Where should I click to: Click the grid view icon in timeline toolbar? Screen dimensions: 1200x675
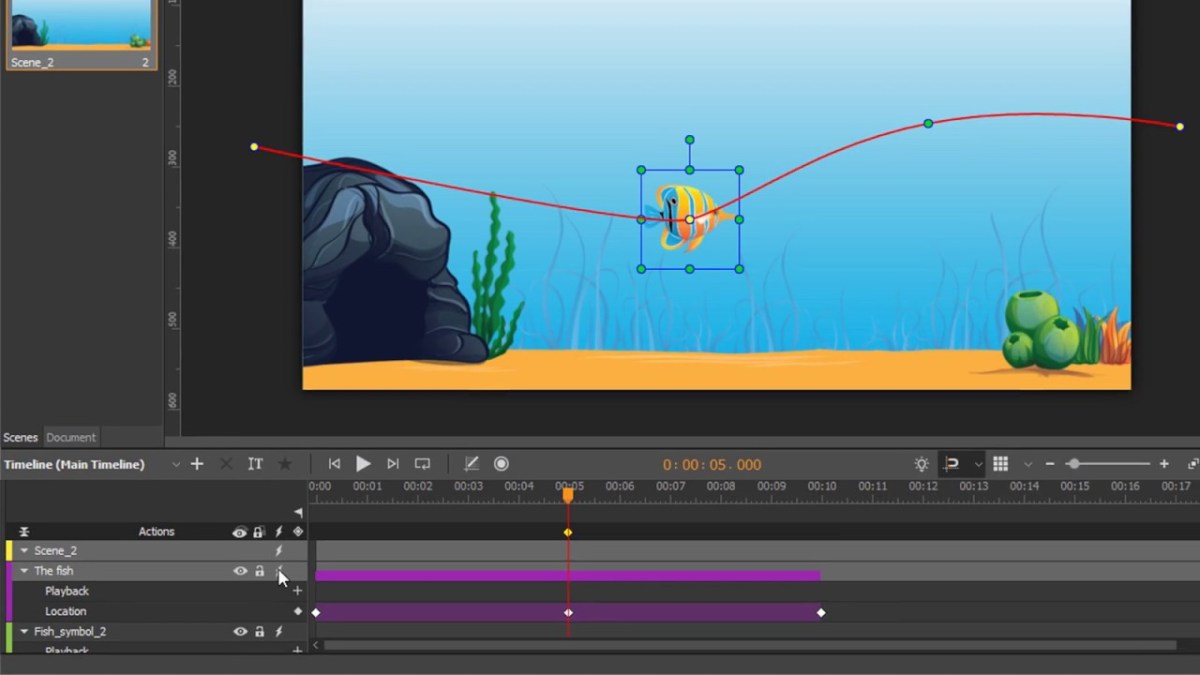1000,463
